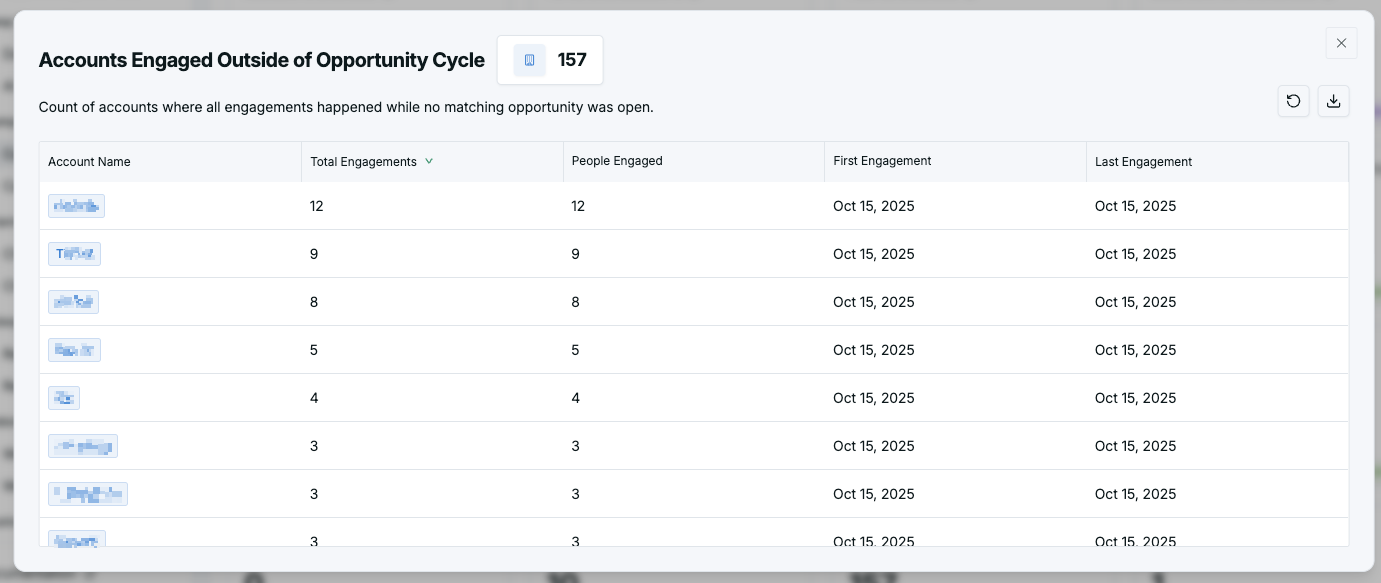Click the sort arrow on Total Engagements

429,161
